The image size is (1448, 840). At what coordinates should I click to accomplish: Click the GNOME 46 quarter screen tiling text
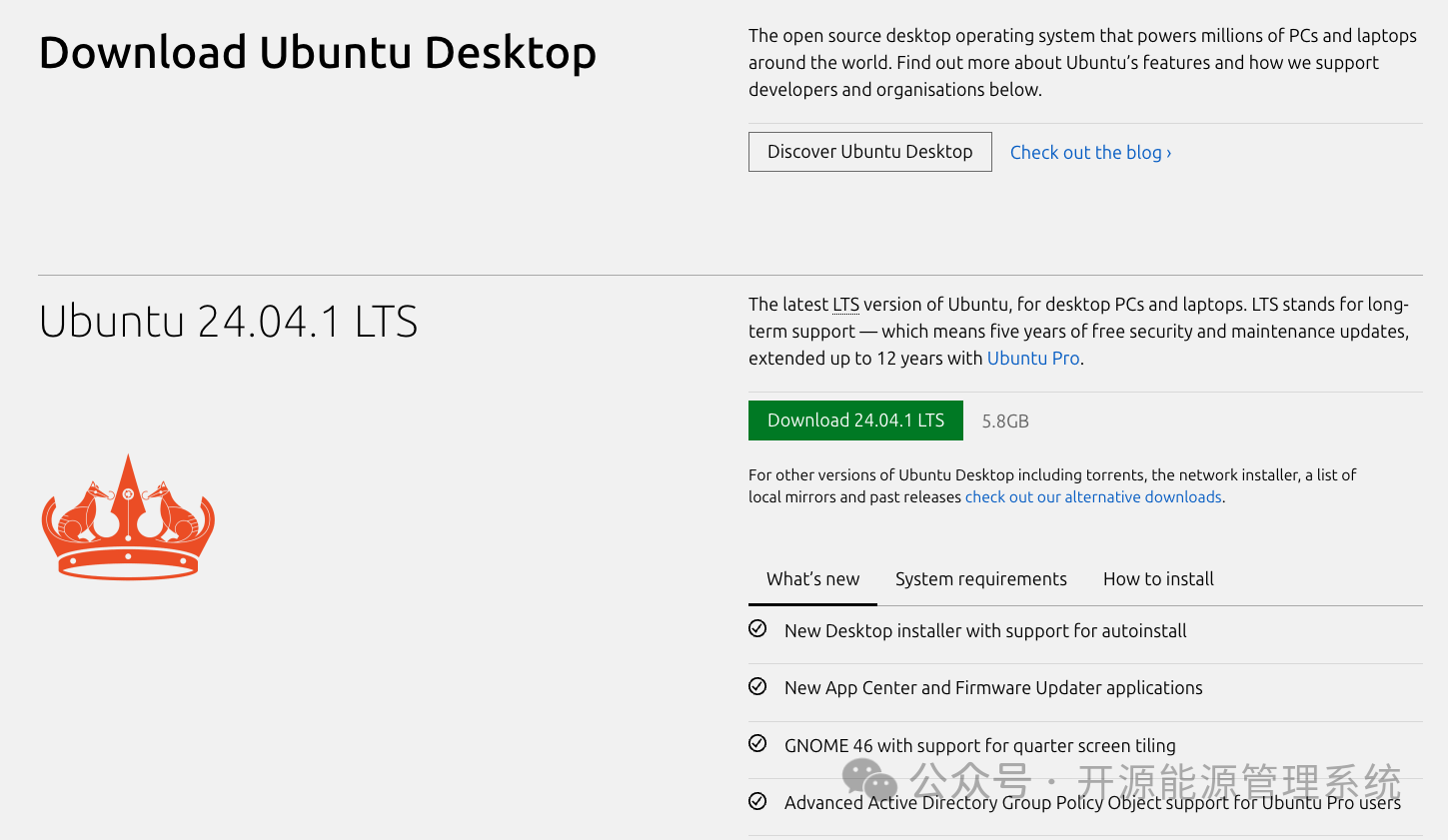pos(979,746)
